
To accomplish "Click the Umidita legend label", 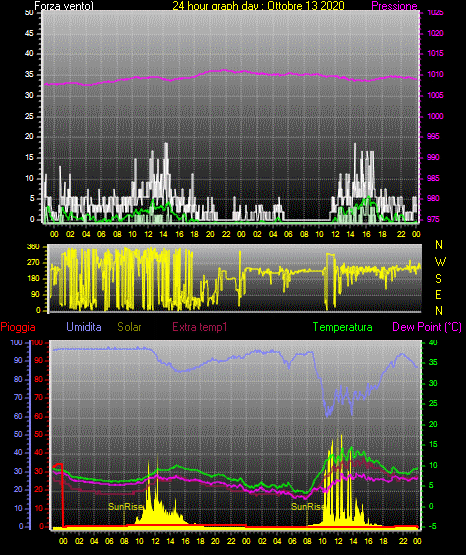I will pos(84,326).
